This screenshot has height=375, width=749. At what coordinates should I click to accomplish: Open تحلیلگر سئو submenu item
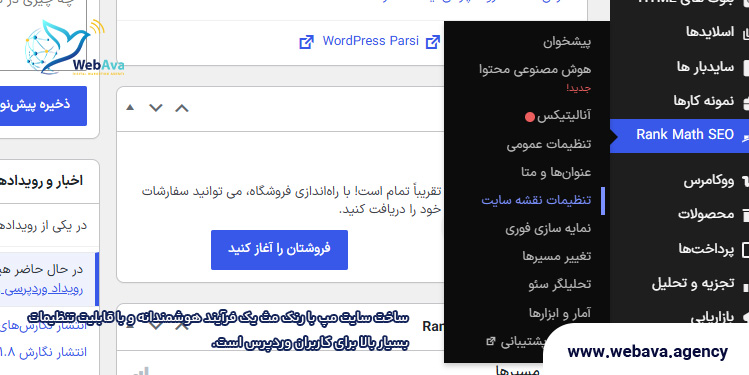click(559, 284)
